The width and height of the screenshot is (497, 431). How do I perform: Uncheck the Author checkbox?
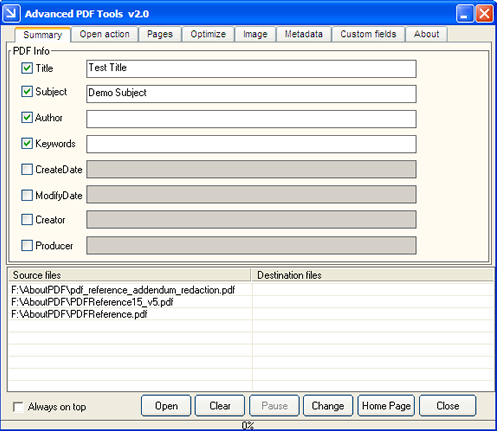(x=27, y=117)
